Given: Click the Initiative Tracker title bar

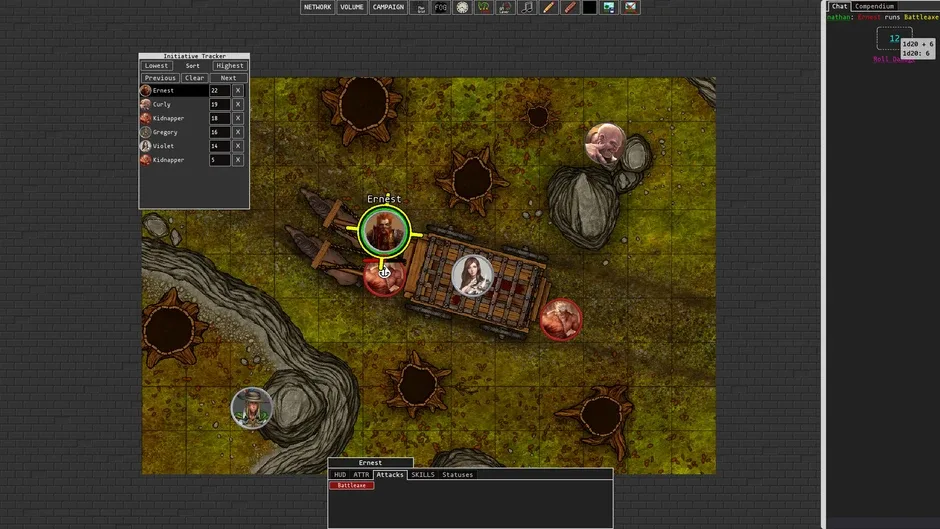Looking at the screenshot, I should [x=194, y=56].
